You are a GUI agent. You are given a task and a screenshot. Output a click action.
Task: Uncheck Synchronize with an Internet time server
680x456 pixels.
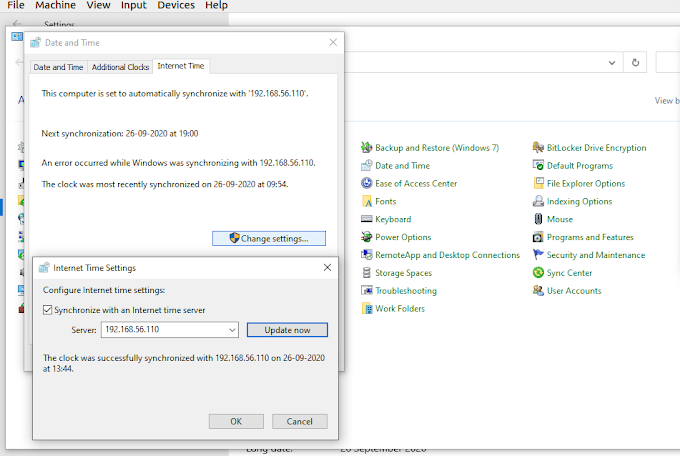pos(47,310)
